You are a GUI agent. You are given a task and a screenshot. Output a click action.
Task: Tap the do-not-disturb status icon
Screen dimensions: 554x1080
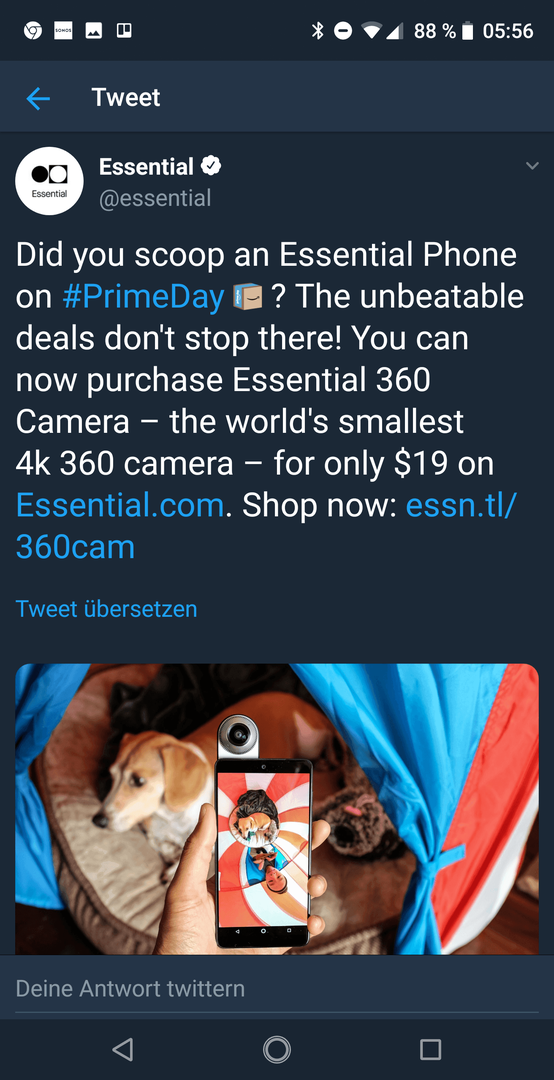point(342,31)
